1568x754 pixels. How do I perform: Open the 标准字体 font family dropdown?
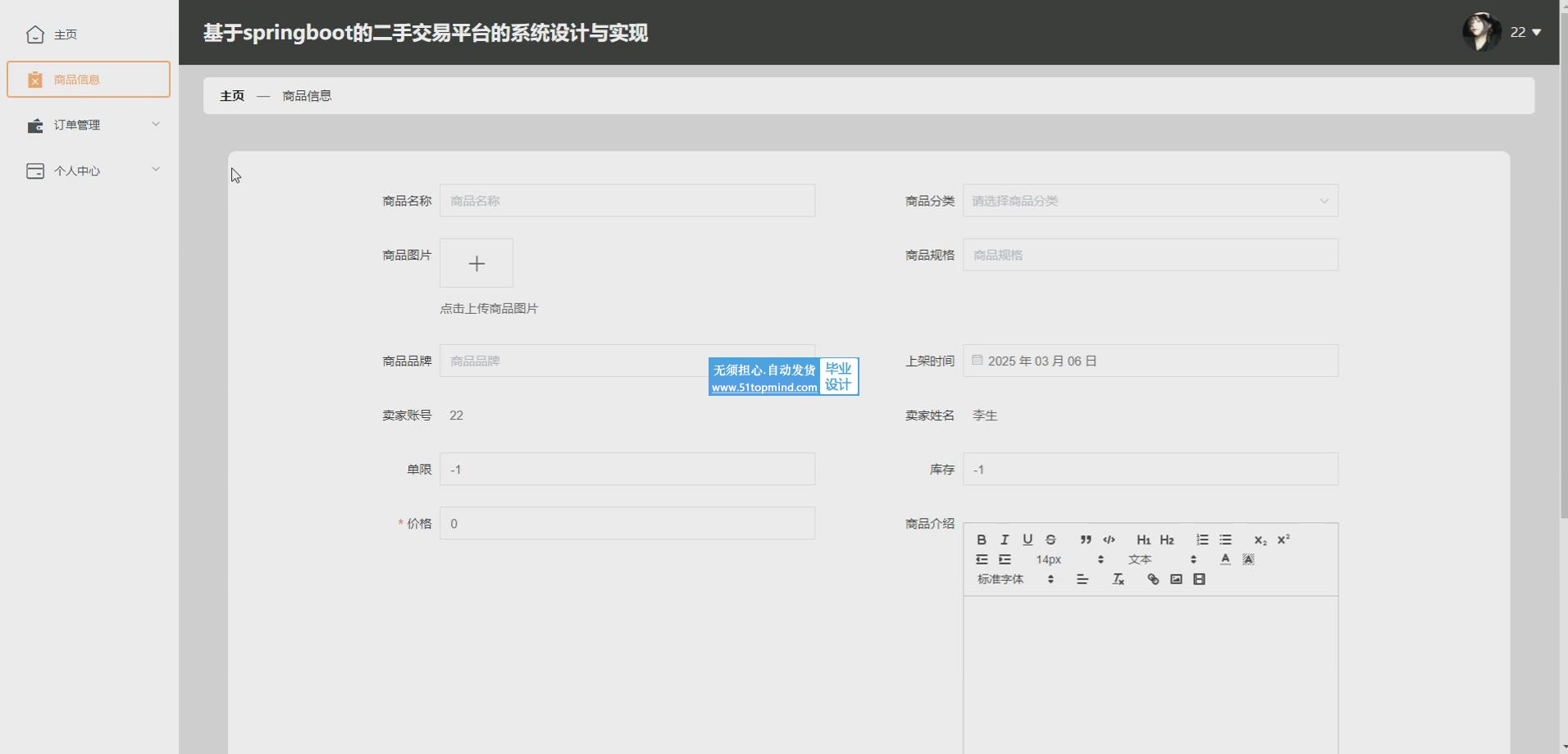(x=1015, y=579)
